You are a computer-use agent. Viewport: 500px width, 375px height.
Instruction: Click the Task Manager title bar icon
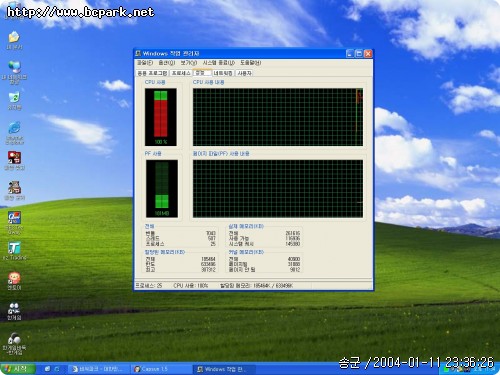(x=138, y=53)
